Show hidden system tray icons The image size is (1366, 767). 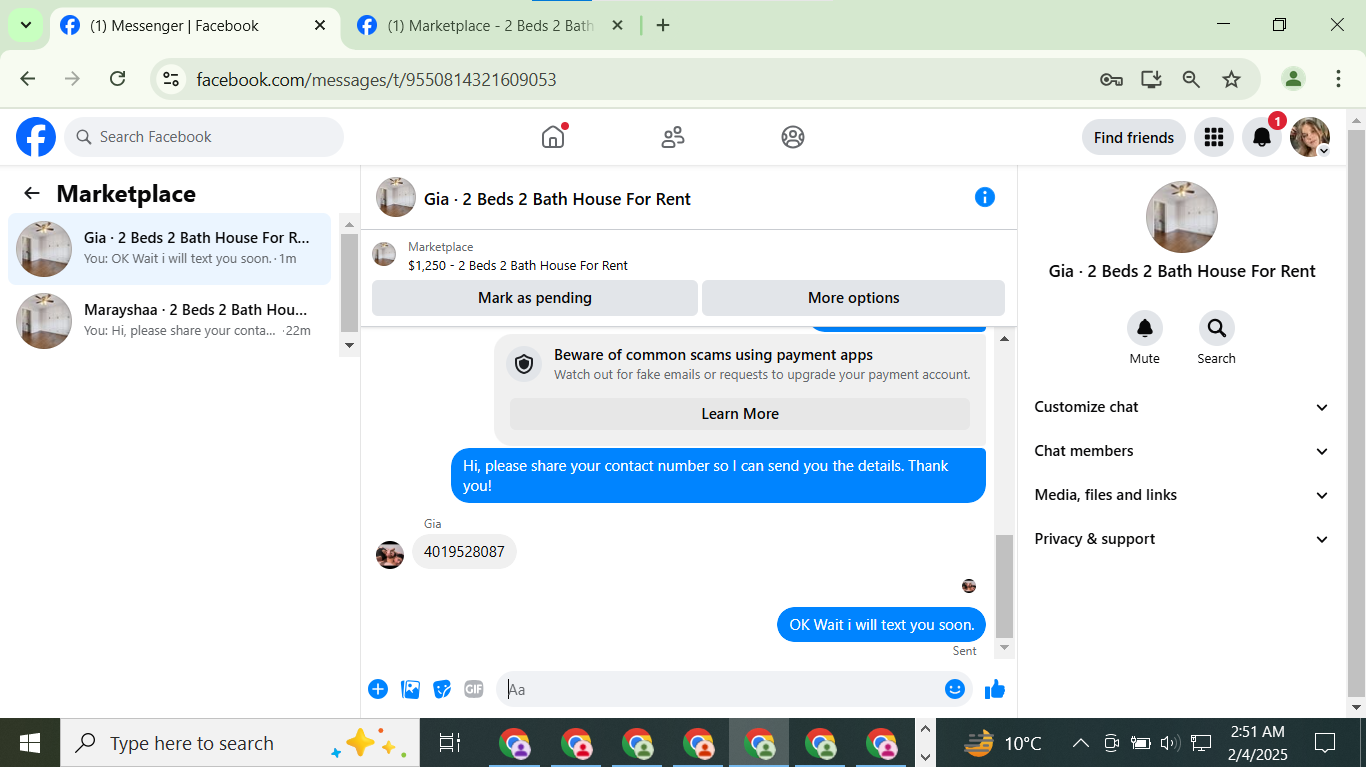pyautogui.click(x=1080, y=743)
